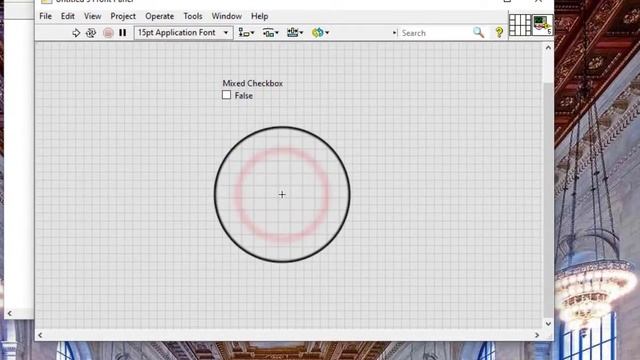Open the Distribute Objects dropdown
The image size is (640, 360).
pos(270,33)
